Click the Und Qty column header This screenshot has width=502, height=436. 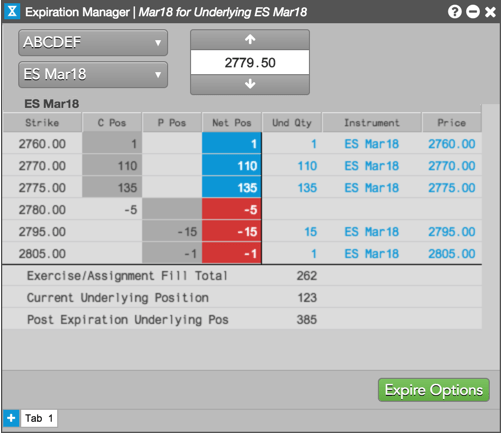point(292,123)
